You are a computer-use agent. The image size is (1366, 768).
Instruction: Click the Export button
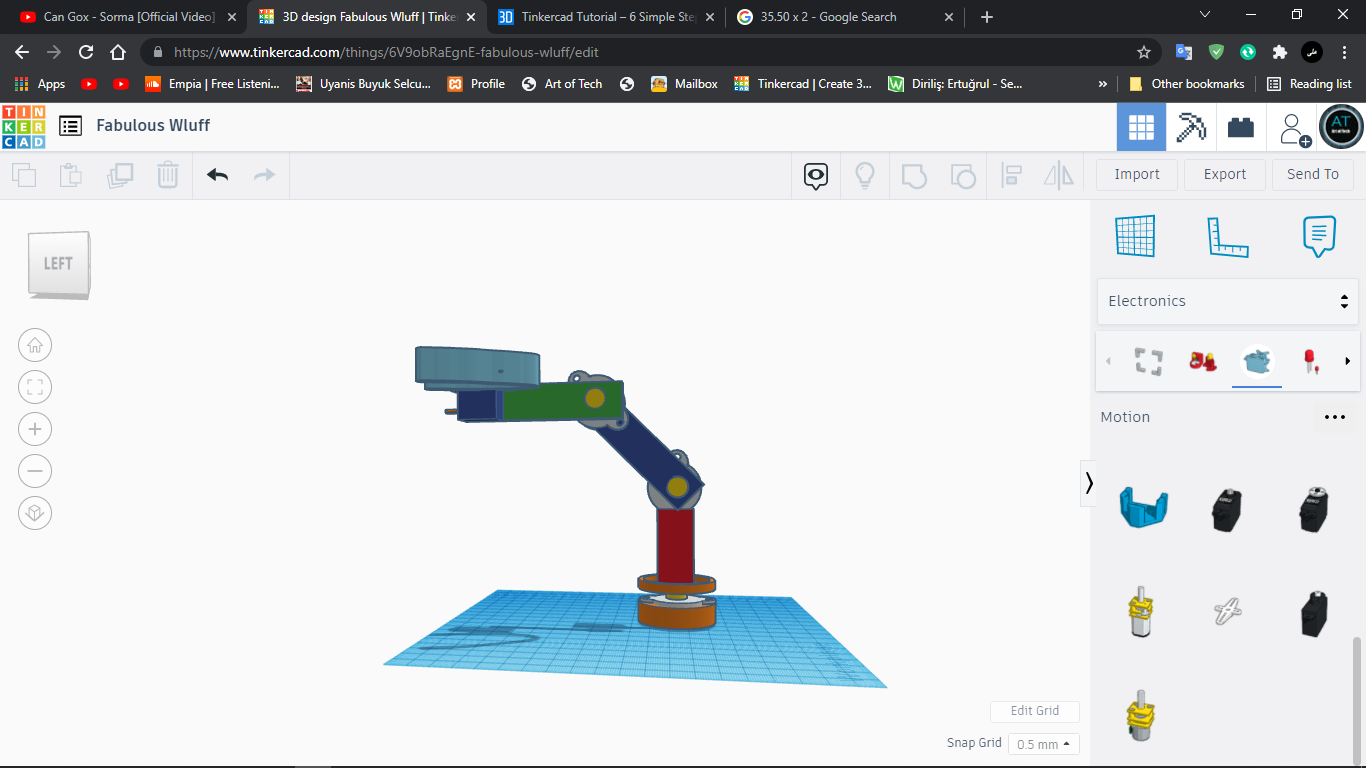pyautogui.click(x=1224, y=174)
